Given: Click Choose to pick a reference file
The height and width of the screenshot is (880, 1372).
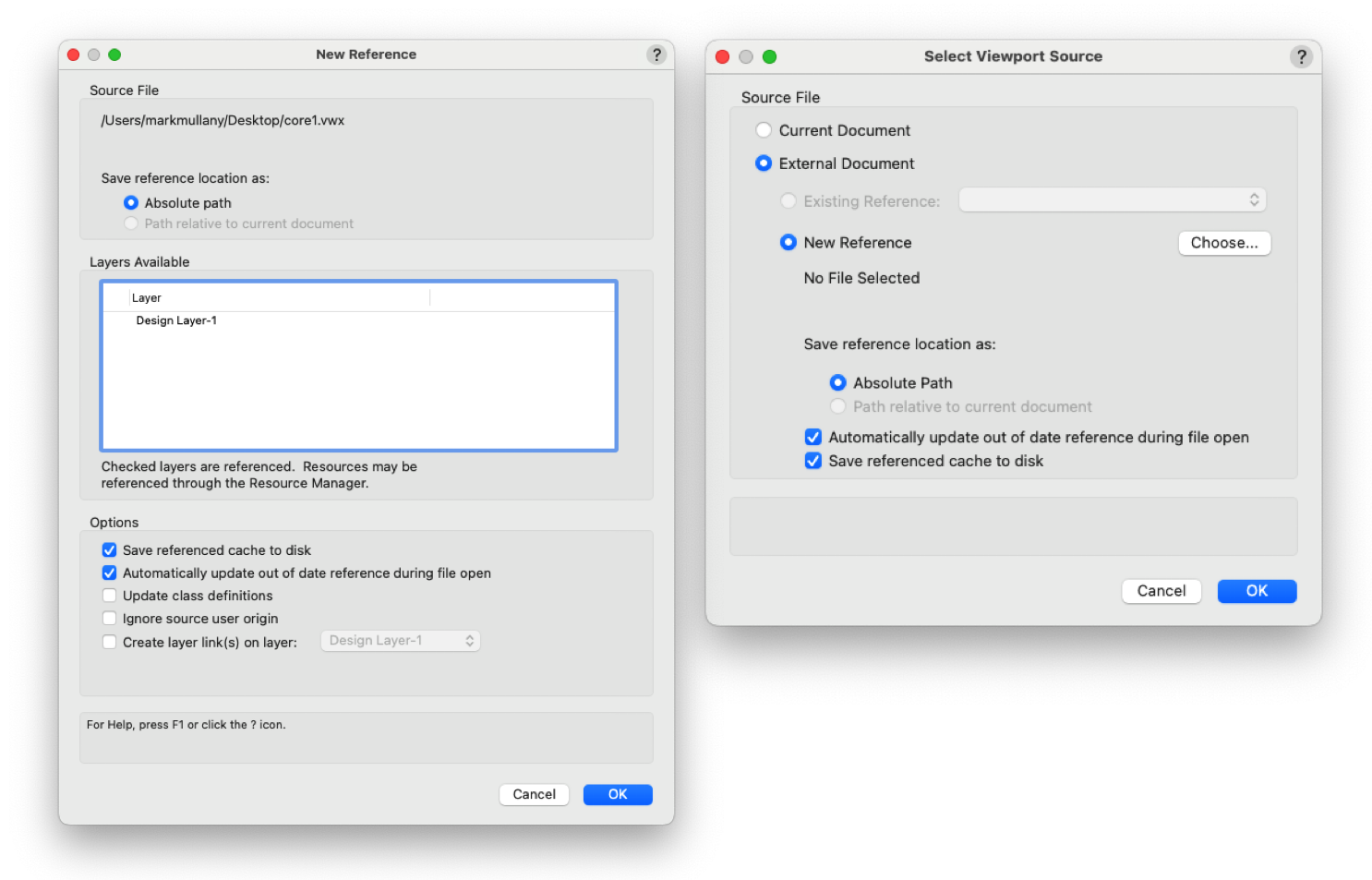Looking at the screenshot, I should point(1224,243).
